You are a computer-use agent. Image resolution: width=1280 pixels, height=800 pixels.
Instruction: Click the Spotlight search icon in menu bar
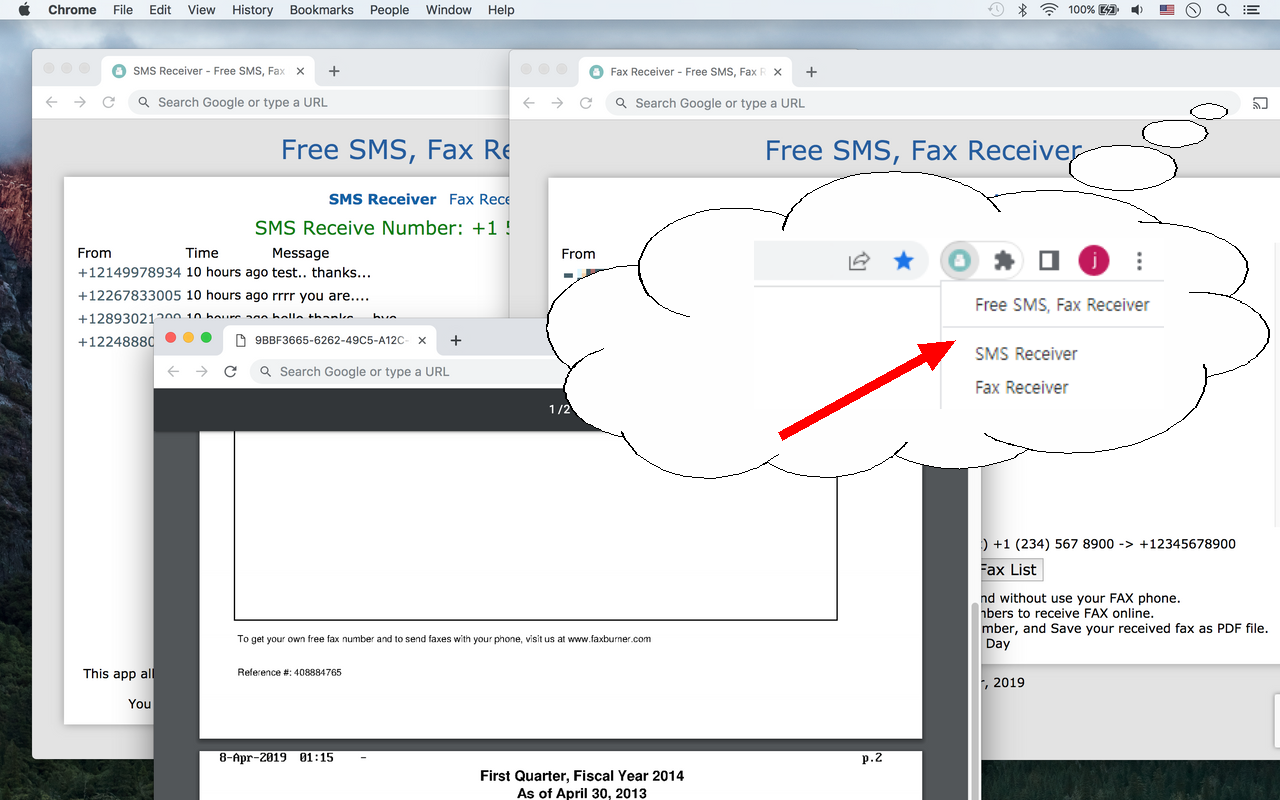(x=1222, y=10)
